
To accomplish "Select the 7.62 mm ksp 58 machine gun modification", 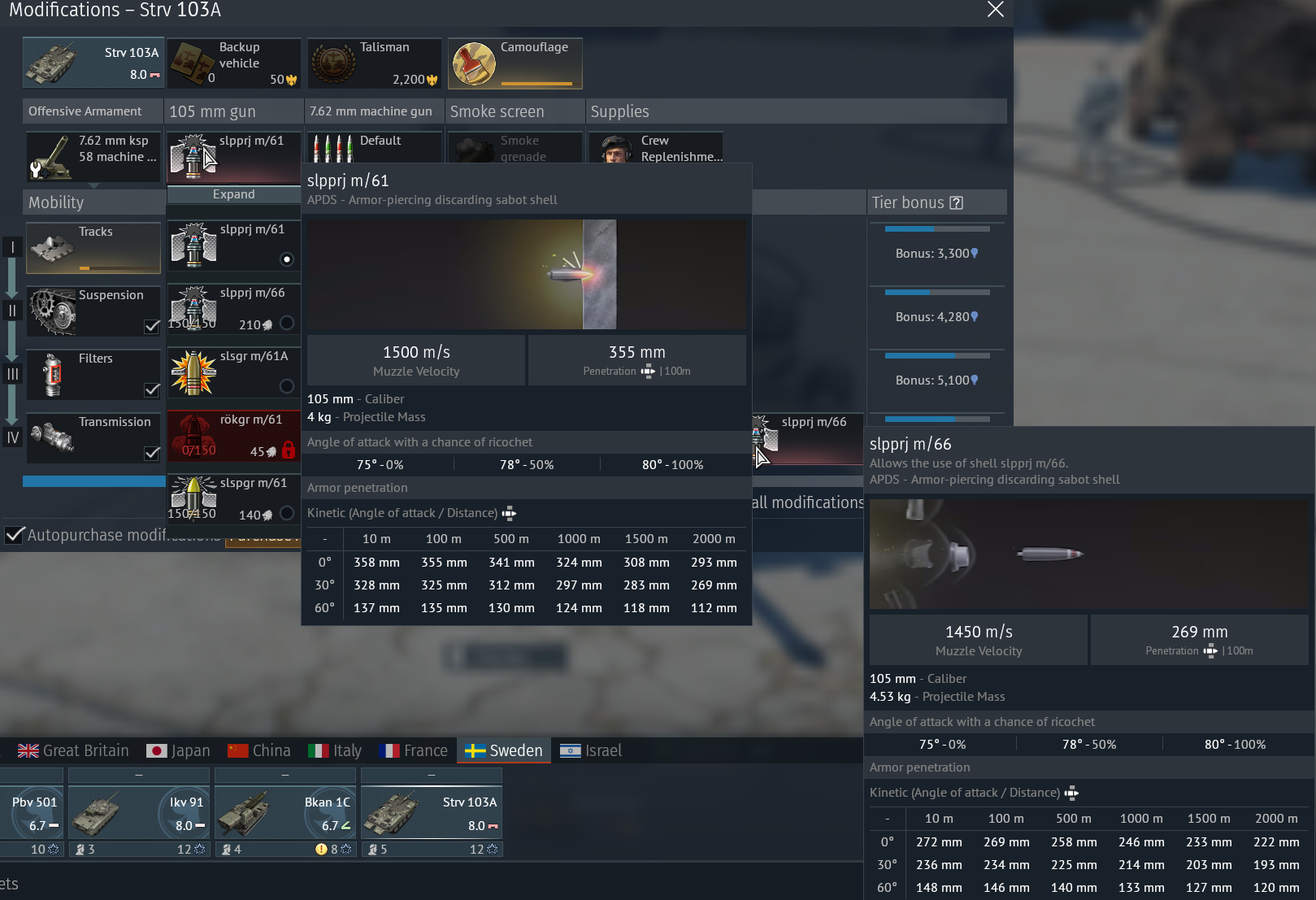I will click(x=93, y=156).
